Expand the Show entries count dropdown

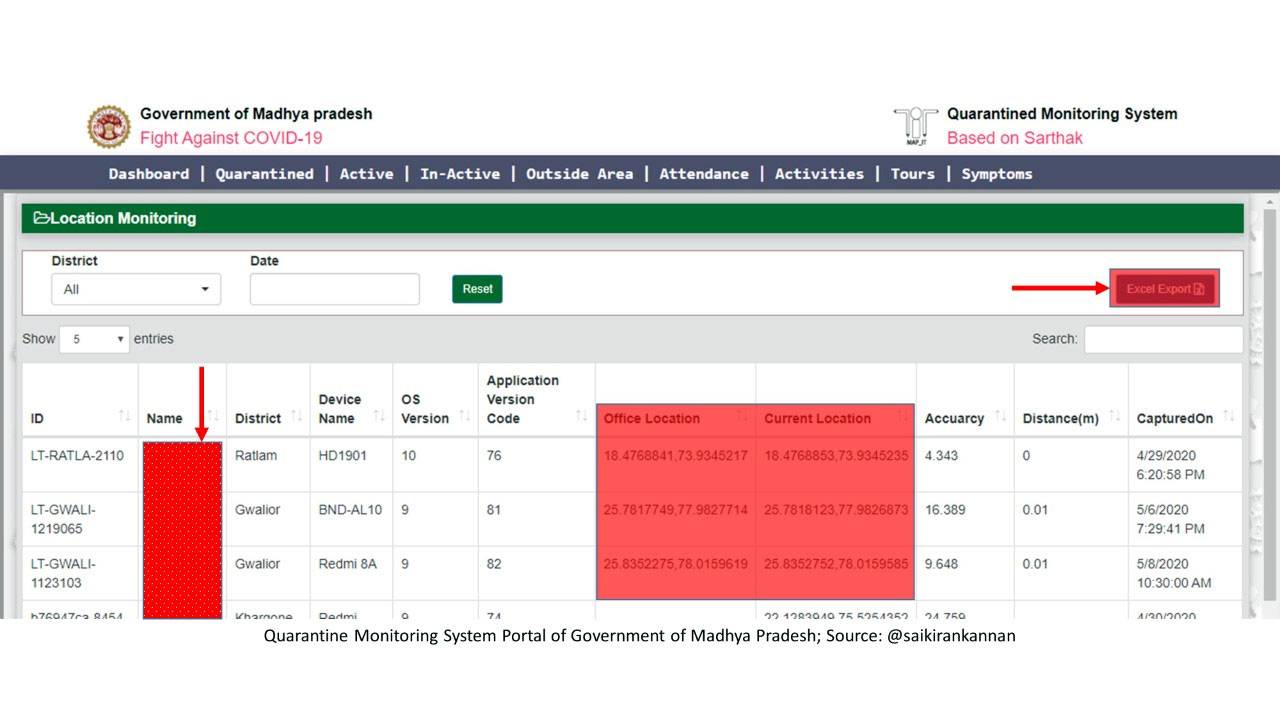(95, 339)
